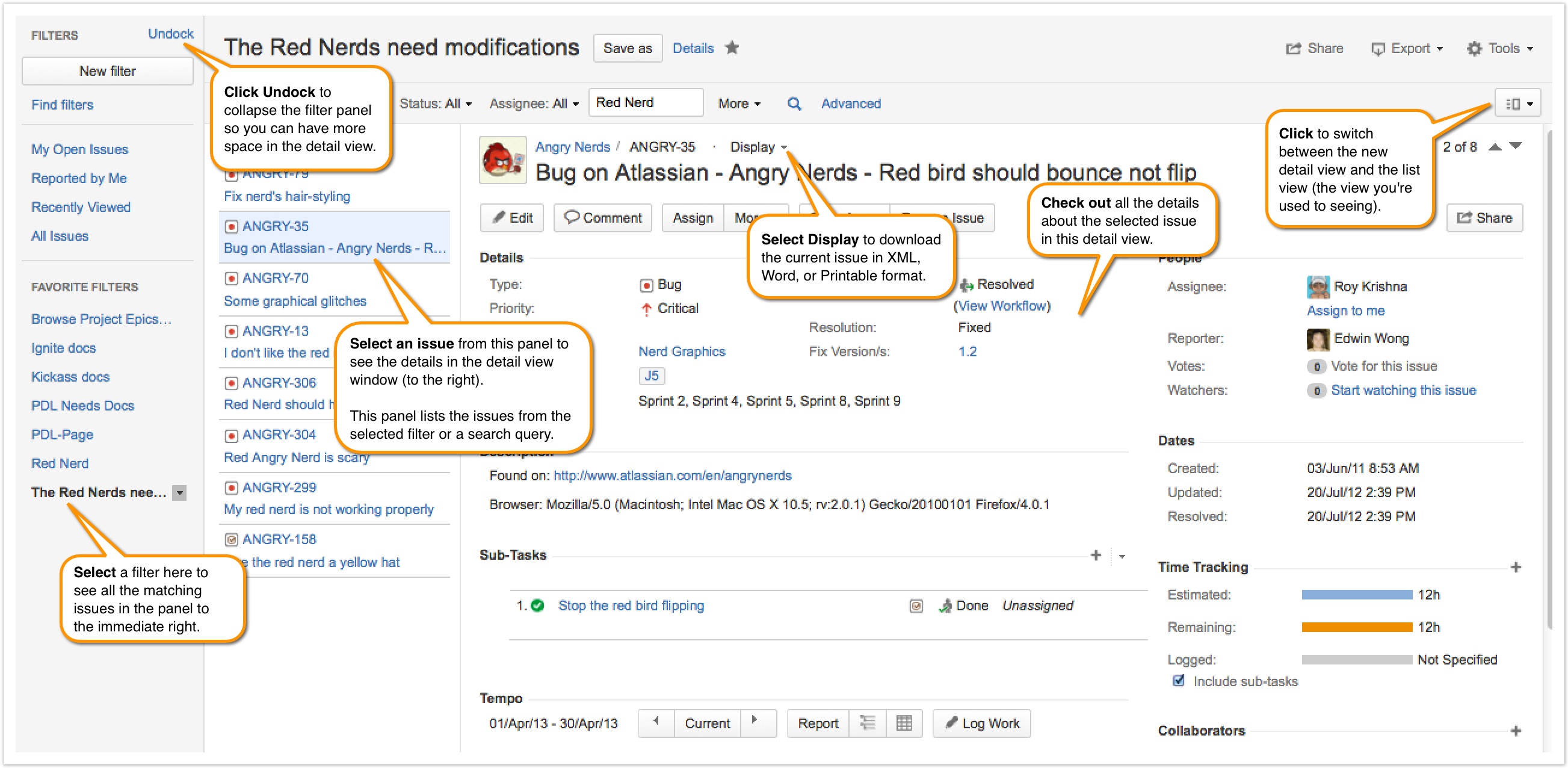This screenshot has height=768, width=1568.
Task: Open Status: All dropdown
Action: pos(435,104)
